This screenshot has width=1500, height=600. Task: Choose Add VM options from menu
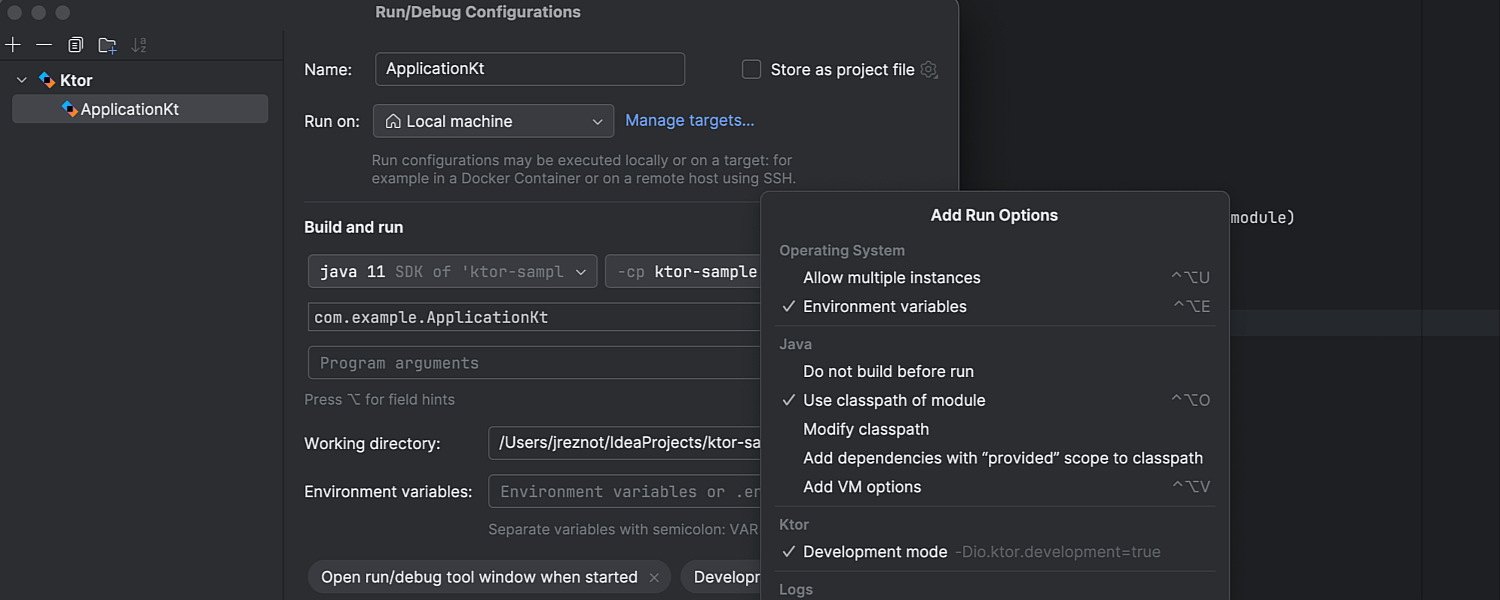[x=862, y=487]
